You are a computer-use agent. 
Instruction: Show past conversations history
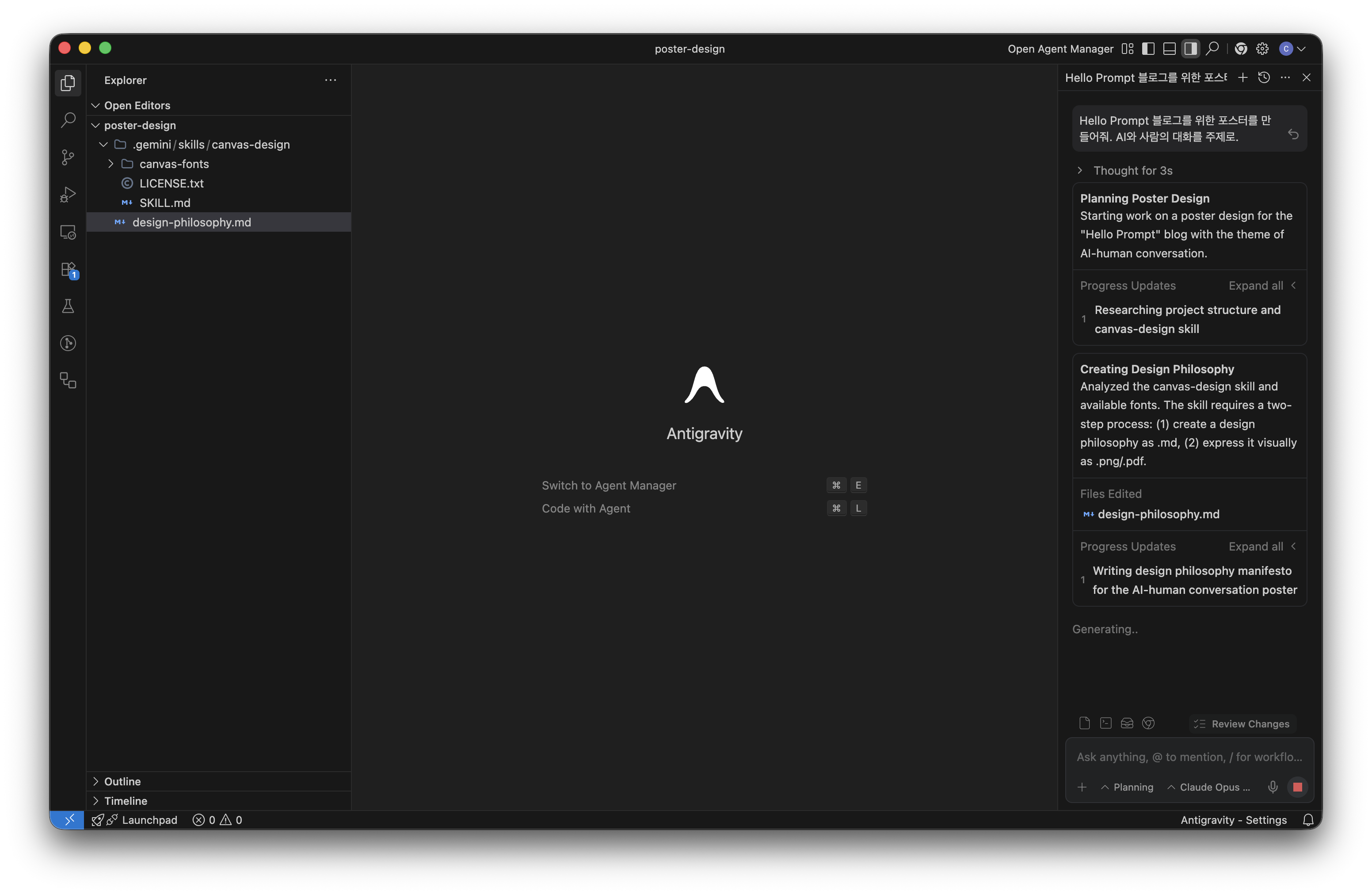1264,77
